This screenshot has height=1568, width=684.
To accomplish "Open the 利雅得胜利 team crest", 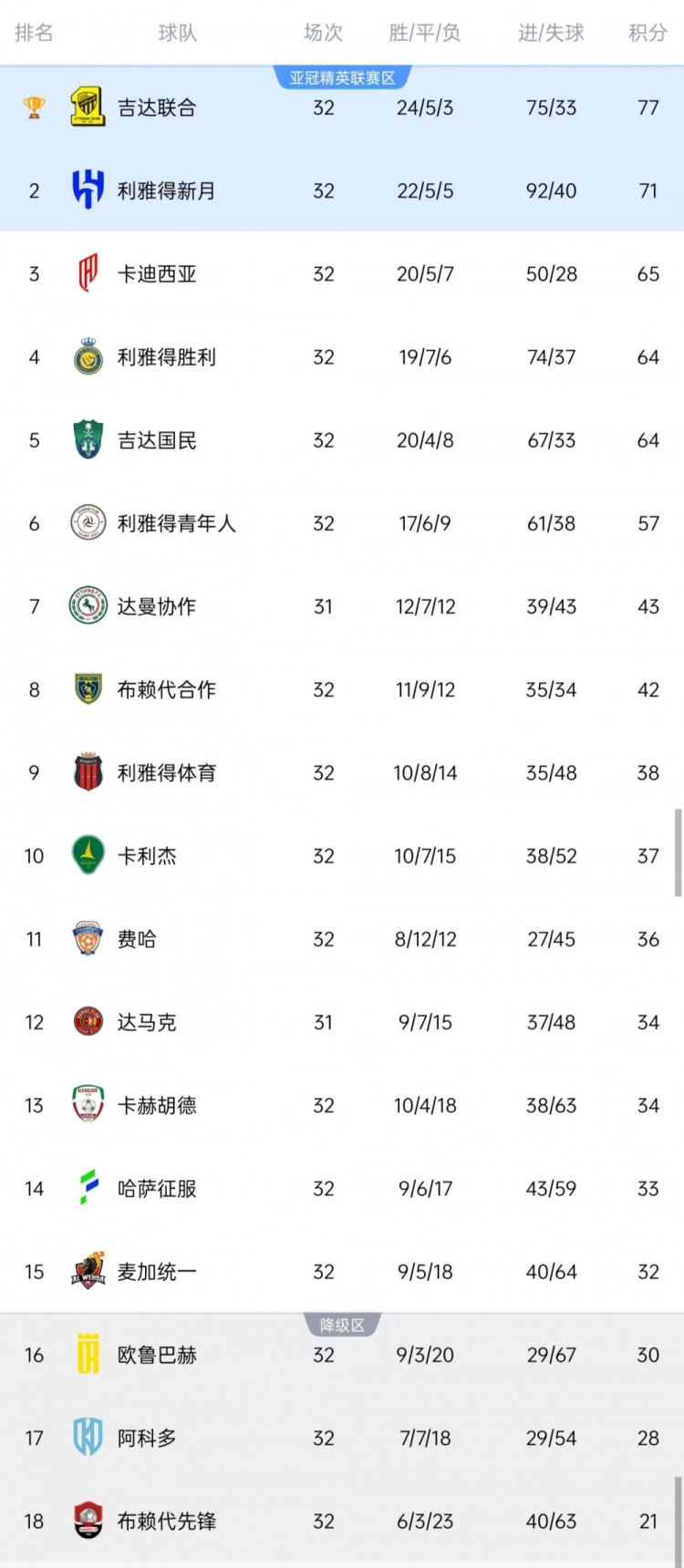I will (x=88, y=356).
